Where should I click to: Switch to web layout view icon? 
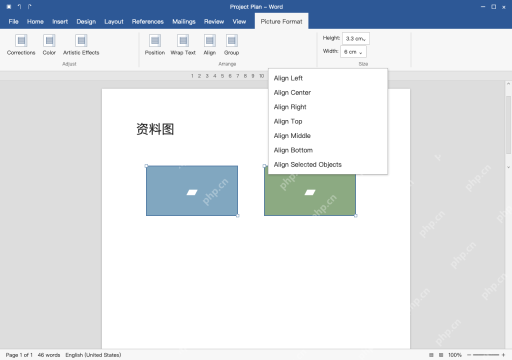tap(441, 355)
